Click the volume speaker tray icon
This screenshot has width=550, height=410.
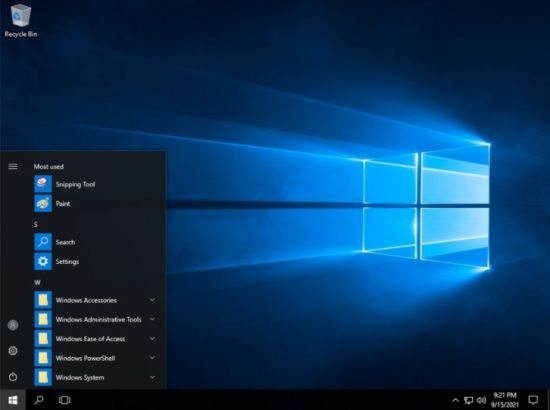tap(482, 400)
